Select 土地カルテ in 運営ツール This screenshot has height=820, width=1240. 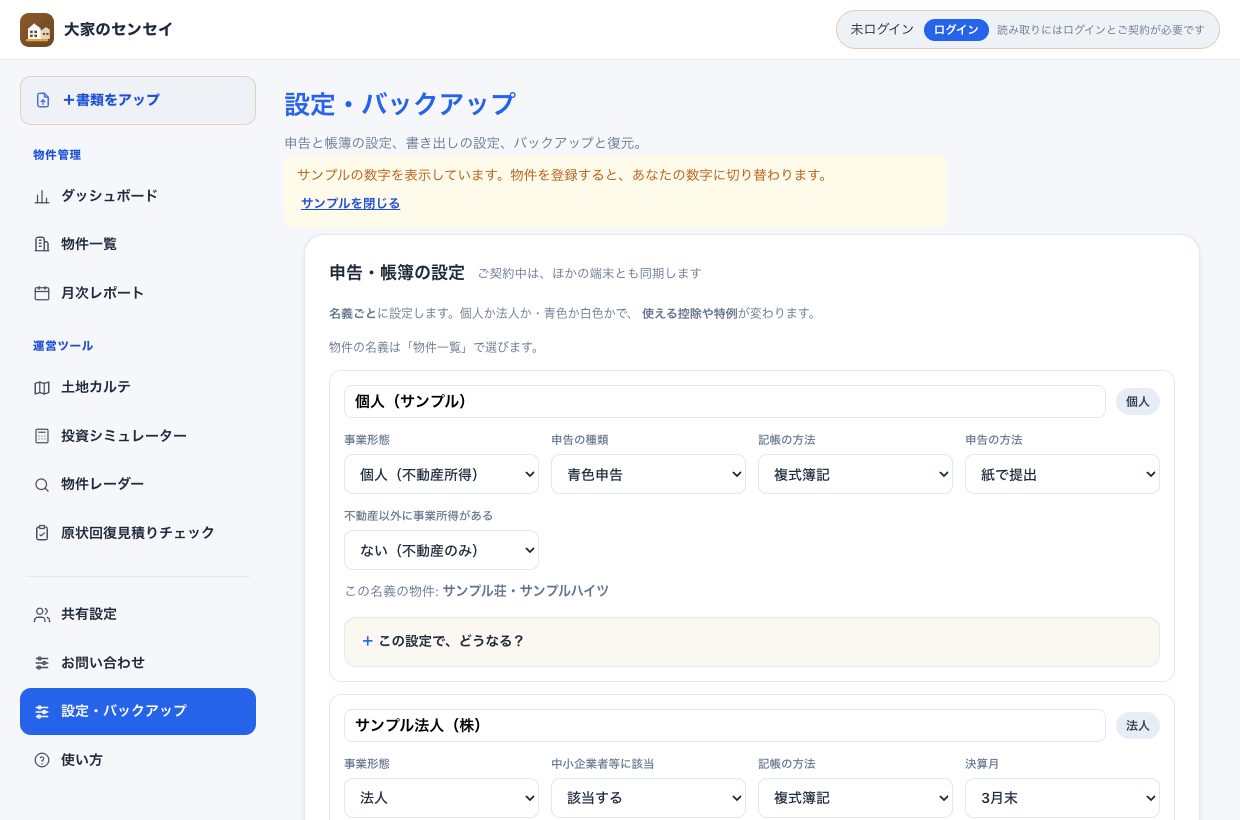(x=138, y=387)
